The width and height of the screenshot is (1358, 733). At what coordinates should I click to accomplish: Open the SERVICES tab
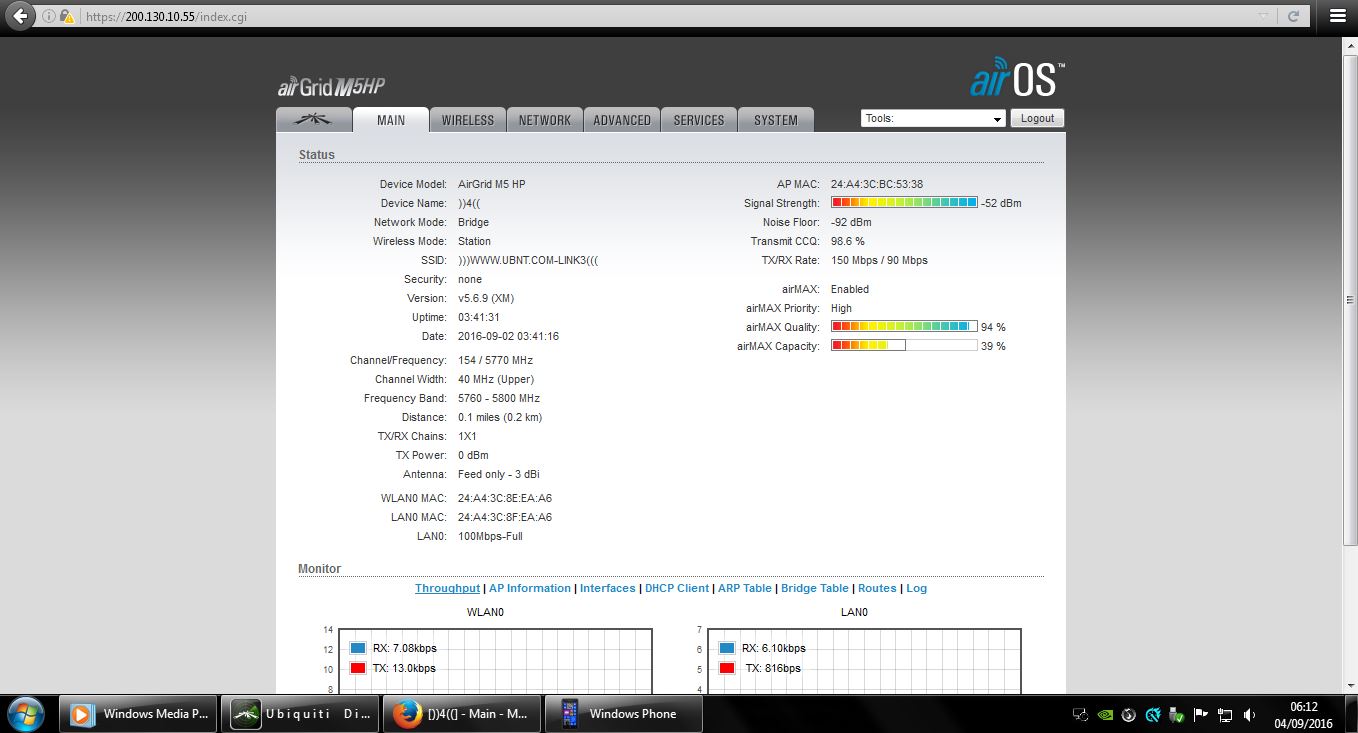(699, 120)
